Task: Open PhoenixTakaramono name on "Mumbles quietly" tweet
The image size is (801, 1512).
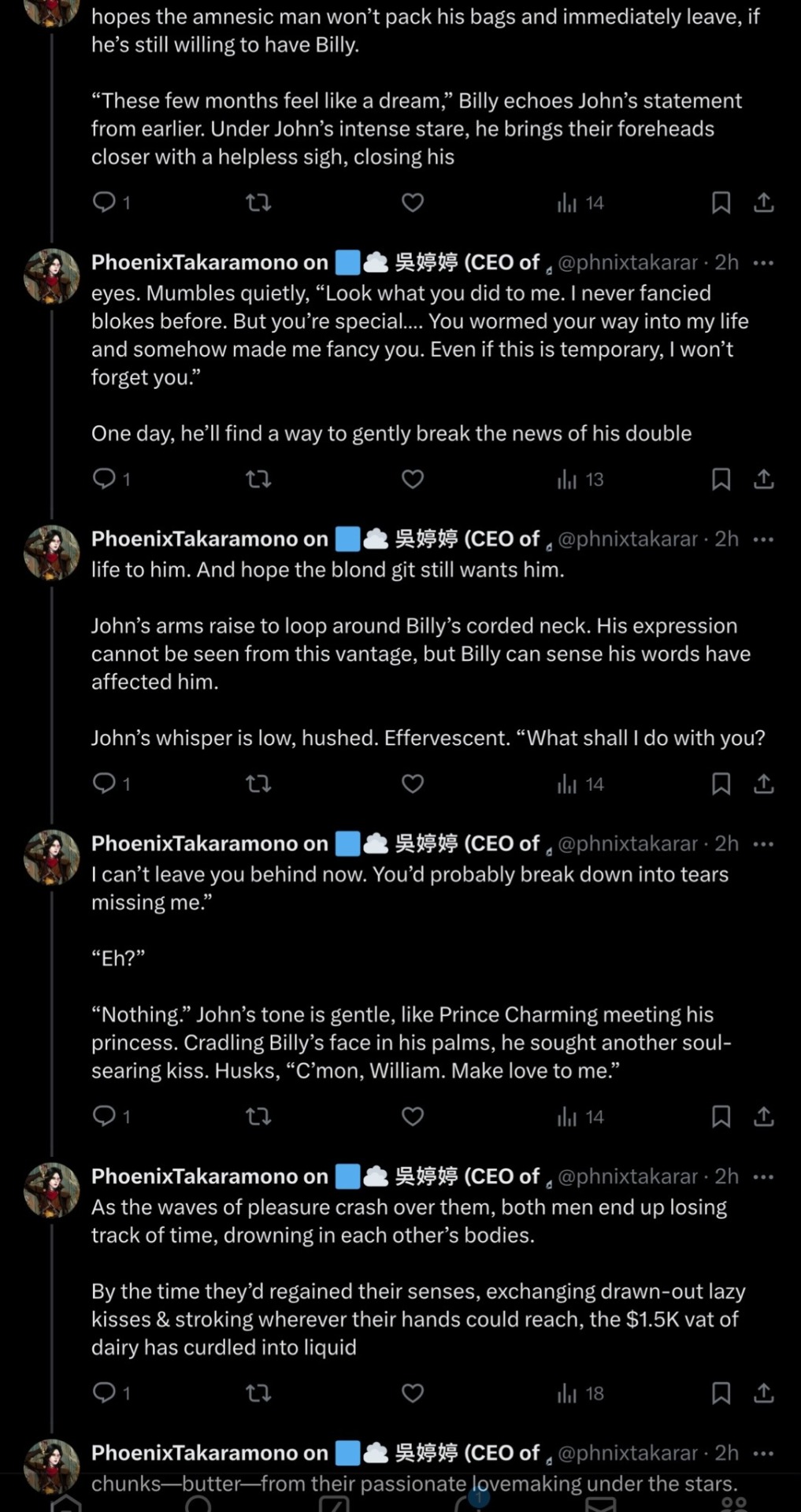Action: (209, 262)
